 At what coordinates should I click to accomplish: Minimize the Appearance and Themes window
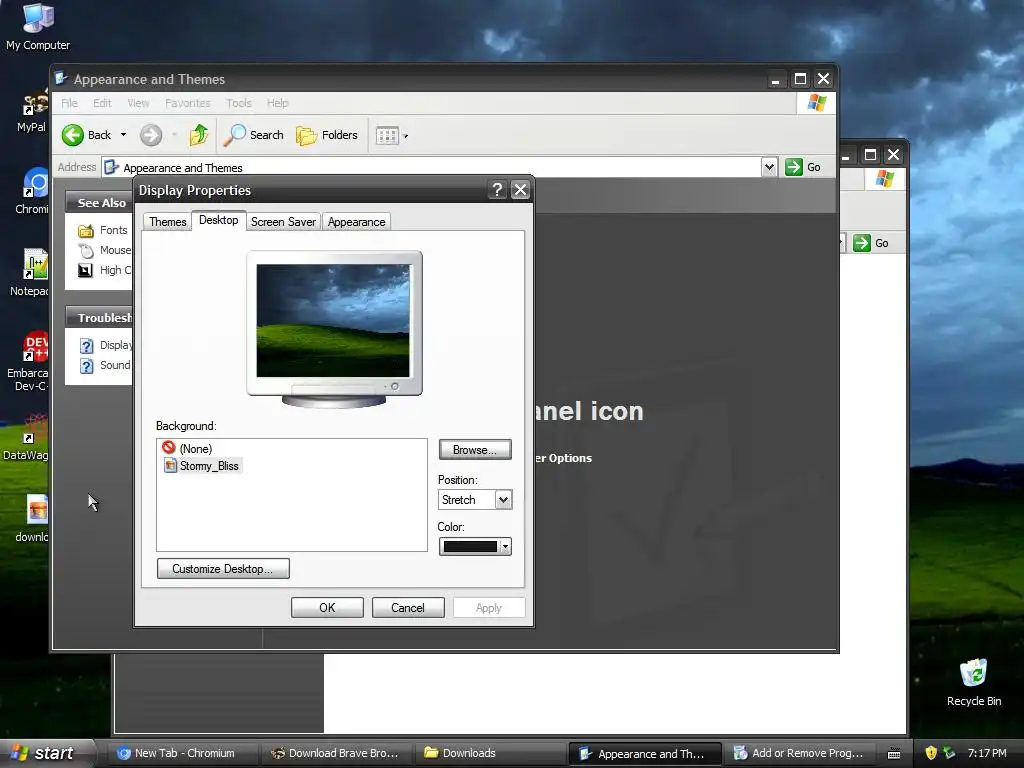[775, 80]
